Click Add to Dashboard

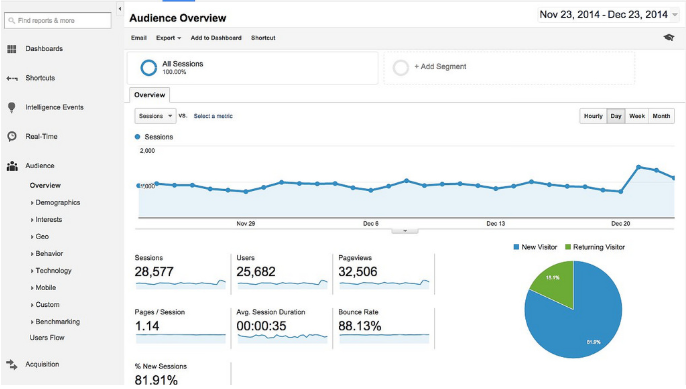tap(216, 38)
